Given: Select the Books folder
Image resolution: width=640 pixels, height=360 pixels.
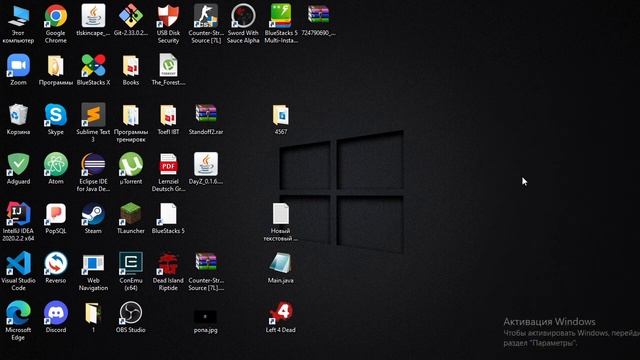Looking at the screenshot, I should click(131, 65).
